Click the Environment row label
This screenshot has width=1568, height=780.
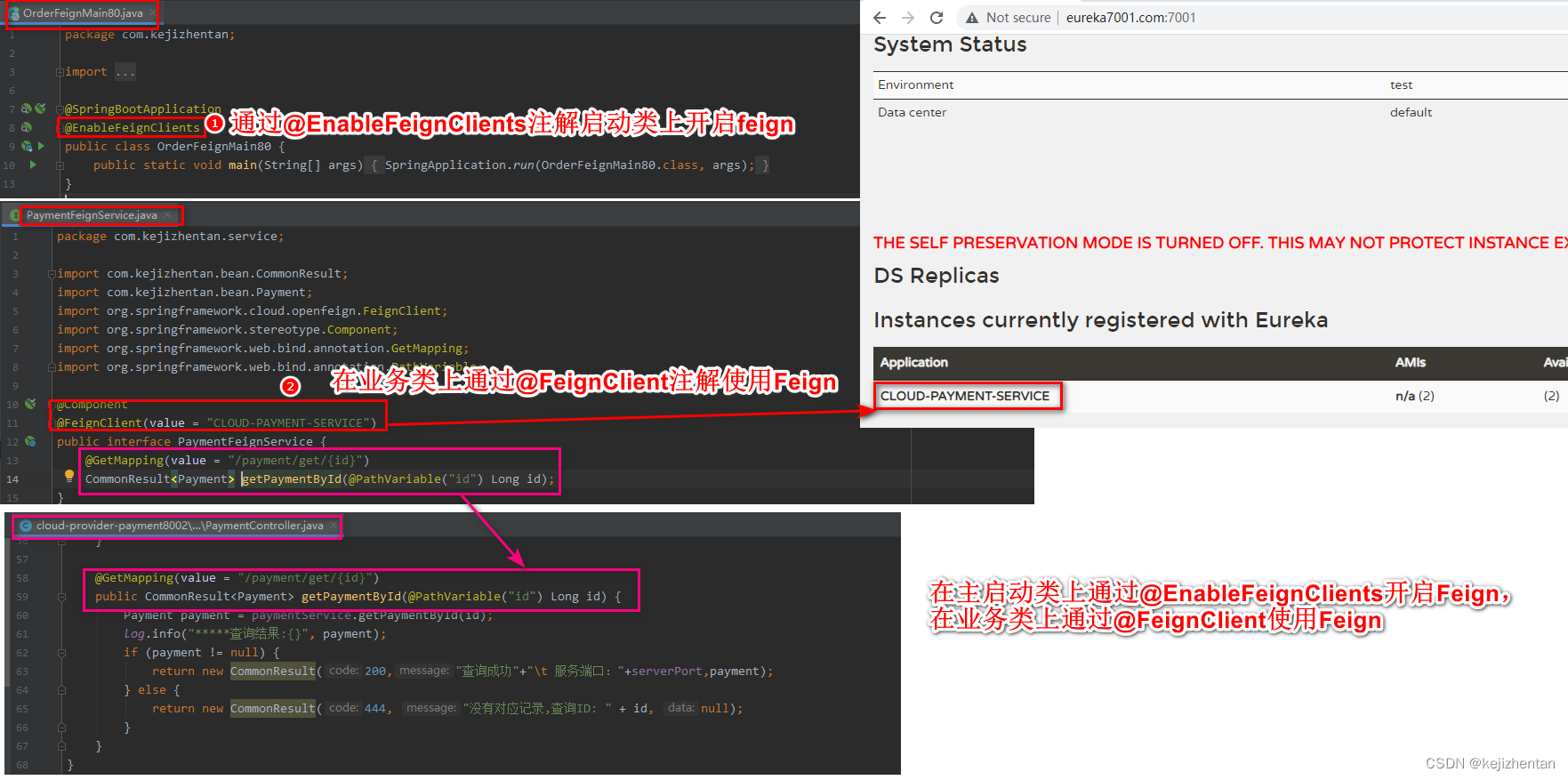click(915, 85)
